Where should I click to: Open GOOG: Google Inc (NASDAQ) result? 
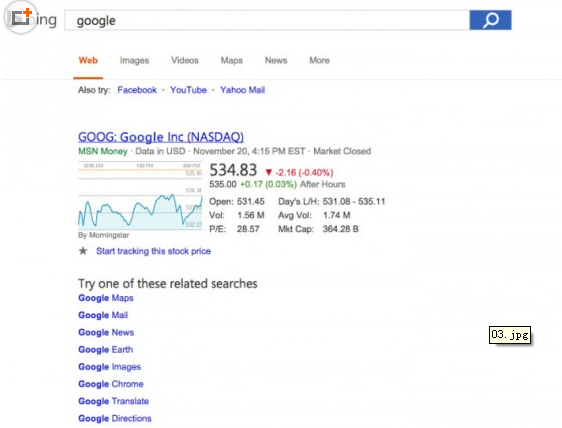161,137
